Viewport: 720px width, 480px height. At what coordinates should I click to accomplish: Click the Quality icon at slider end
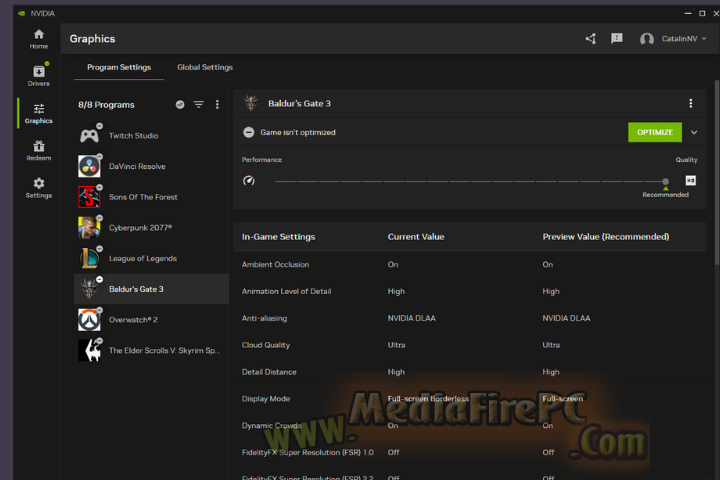(x=691, y=181)
